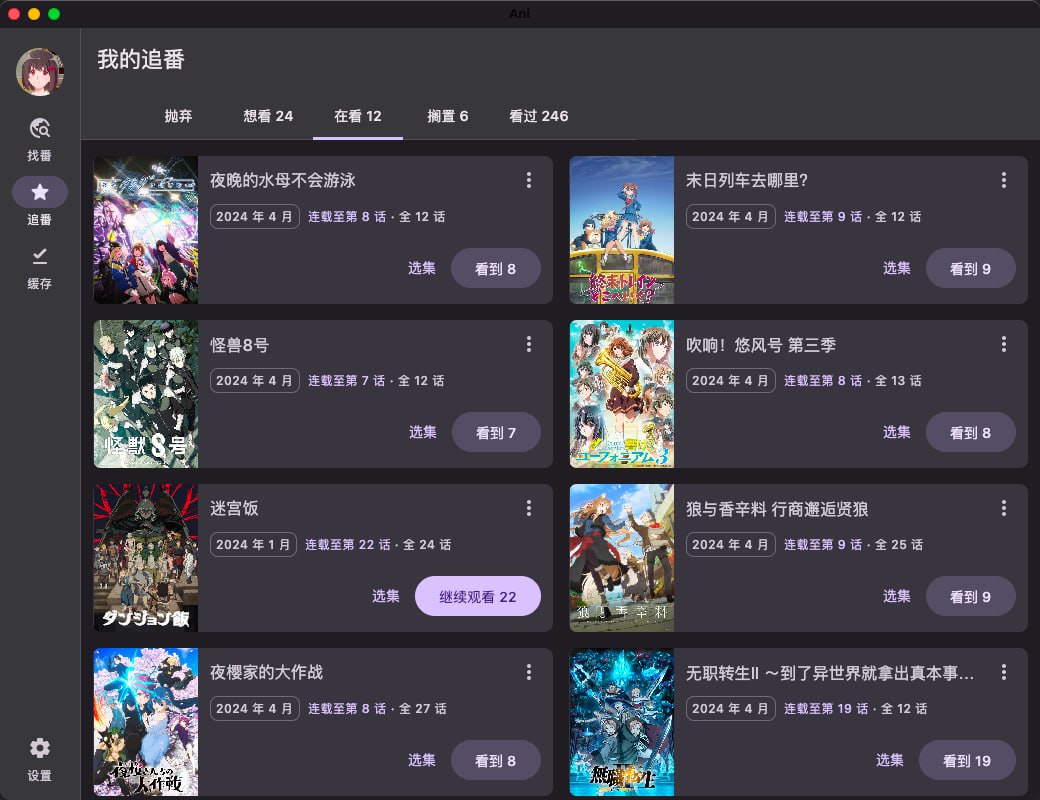Select the 追番 star icon in sidebar

pos(39,192)
